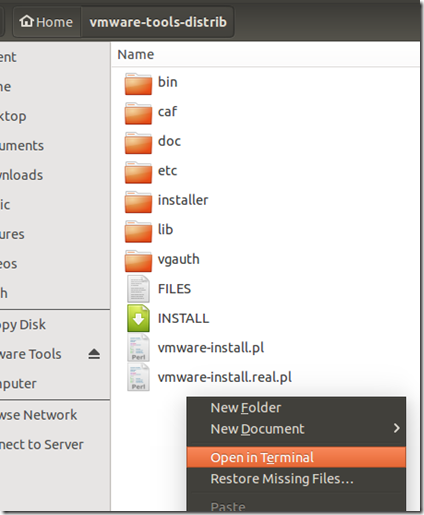Screen dimensions: 424x515
Task: Open Pictures in the sidebar
Action: pyautogui.click(x=55, y=234)
